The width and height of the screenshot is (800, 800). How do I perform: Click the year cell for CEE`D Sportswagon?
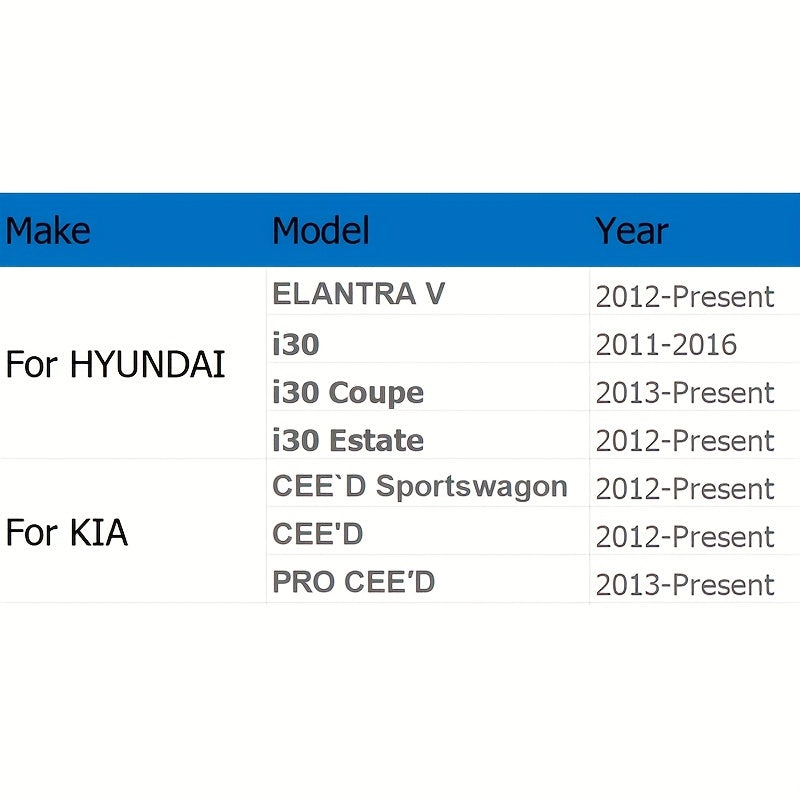(685, 489)
